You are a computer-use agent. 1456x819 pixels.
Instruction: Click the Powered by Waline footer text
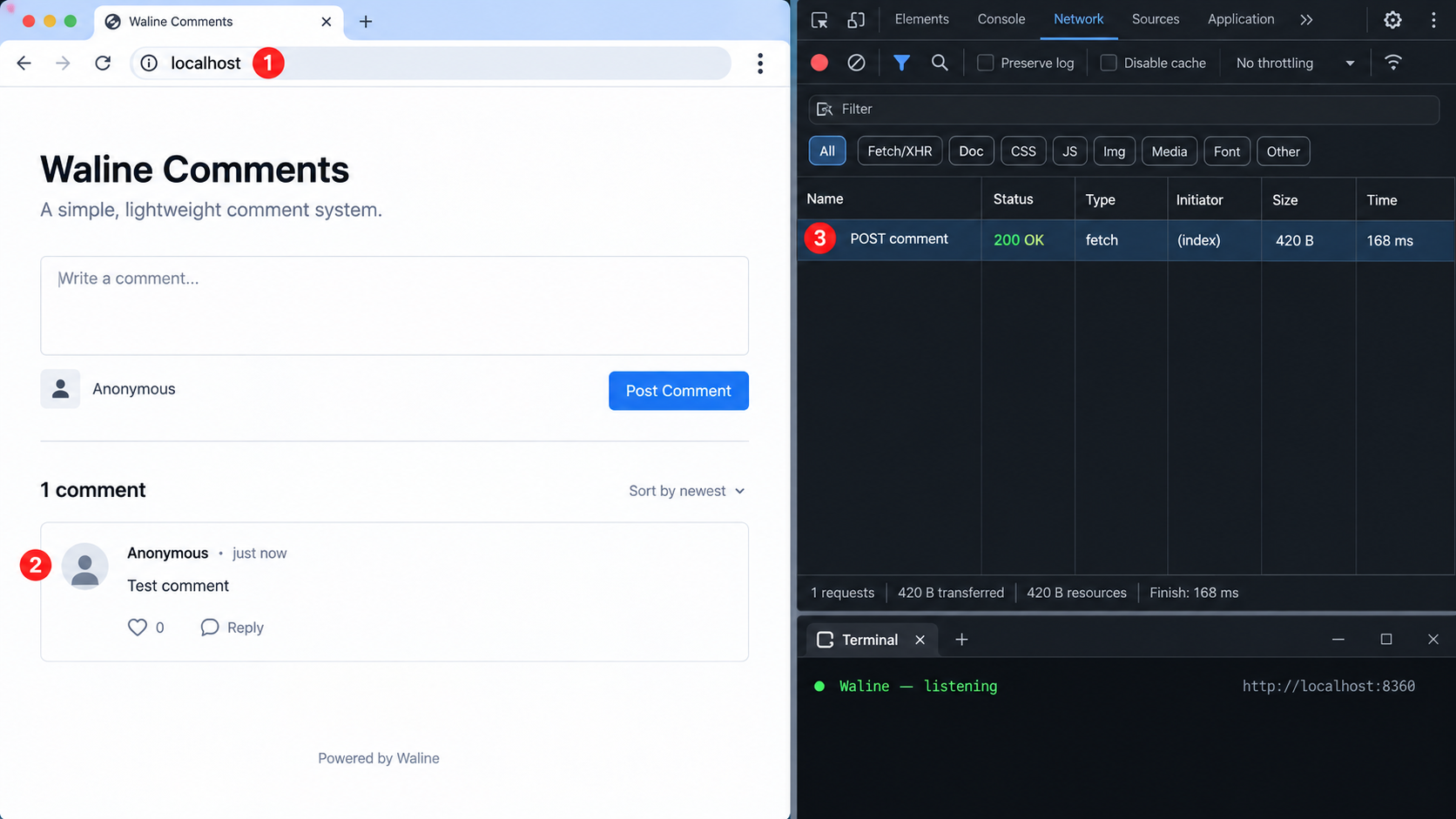(x=379, y=758)
